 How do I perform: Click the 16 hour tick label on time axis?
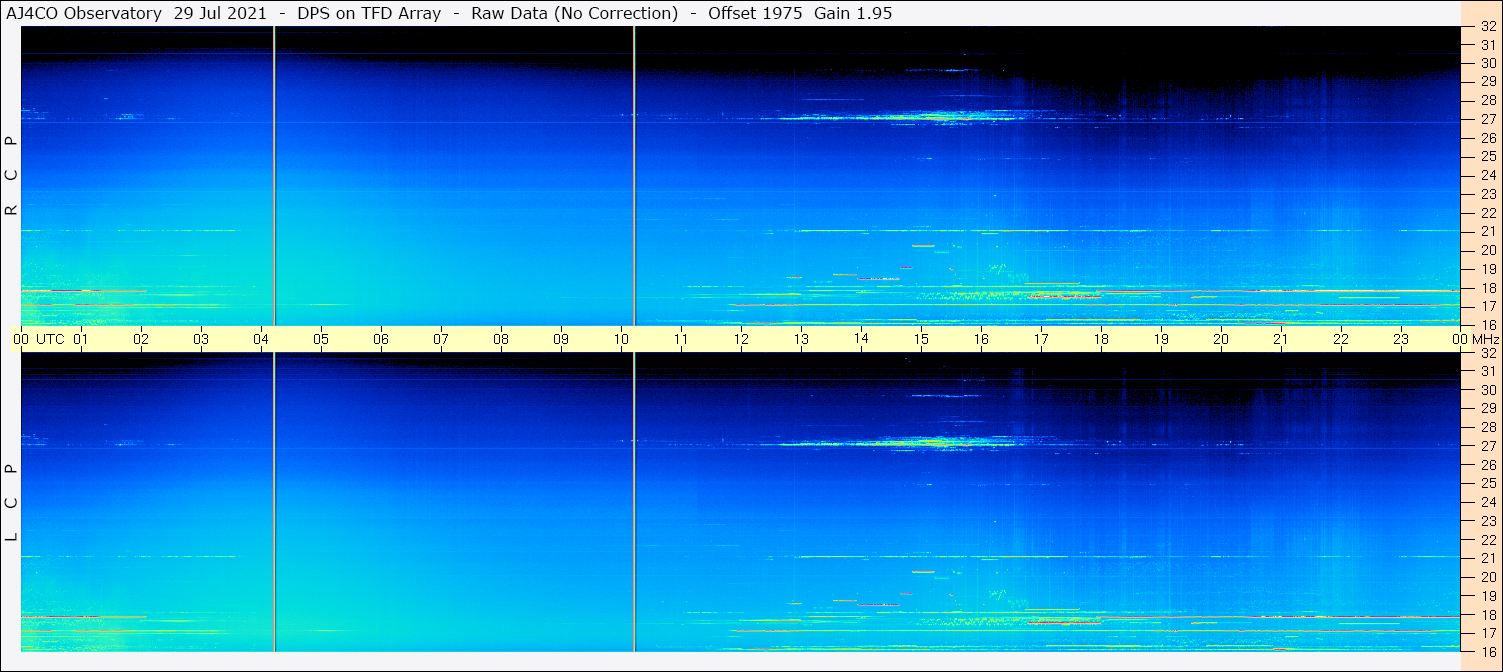pos(981,339)
